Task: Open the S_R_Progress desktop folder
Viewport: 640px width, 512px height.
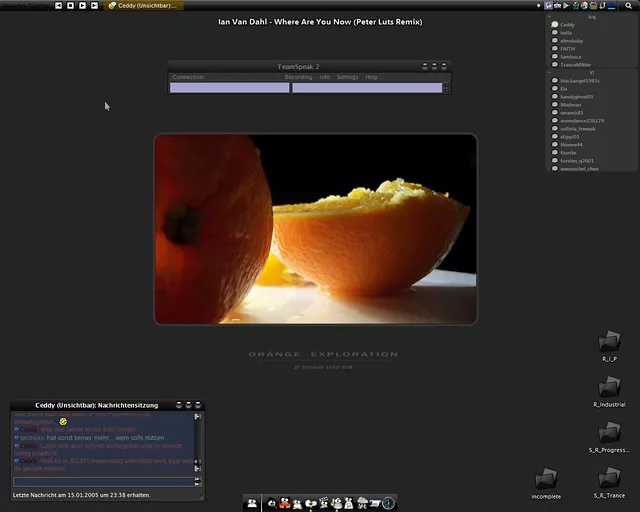Action: pyautogui.click(x=609, y=437)
